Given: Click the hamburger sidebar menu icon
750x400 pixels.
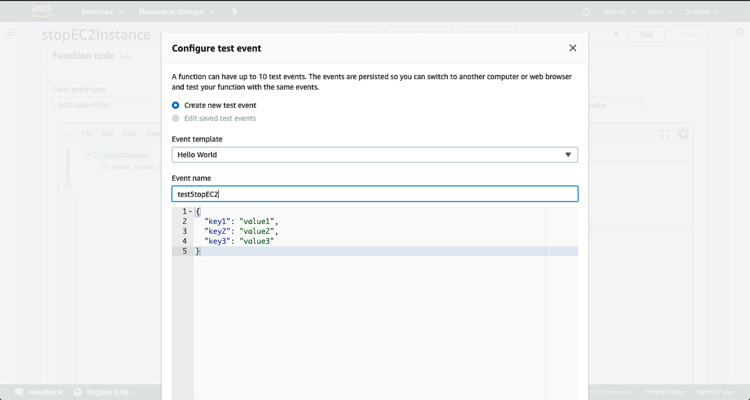Looking at the screenshot, I should 11,33.
